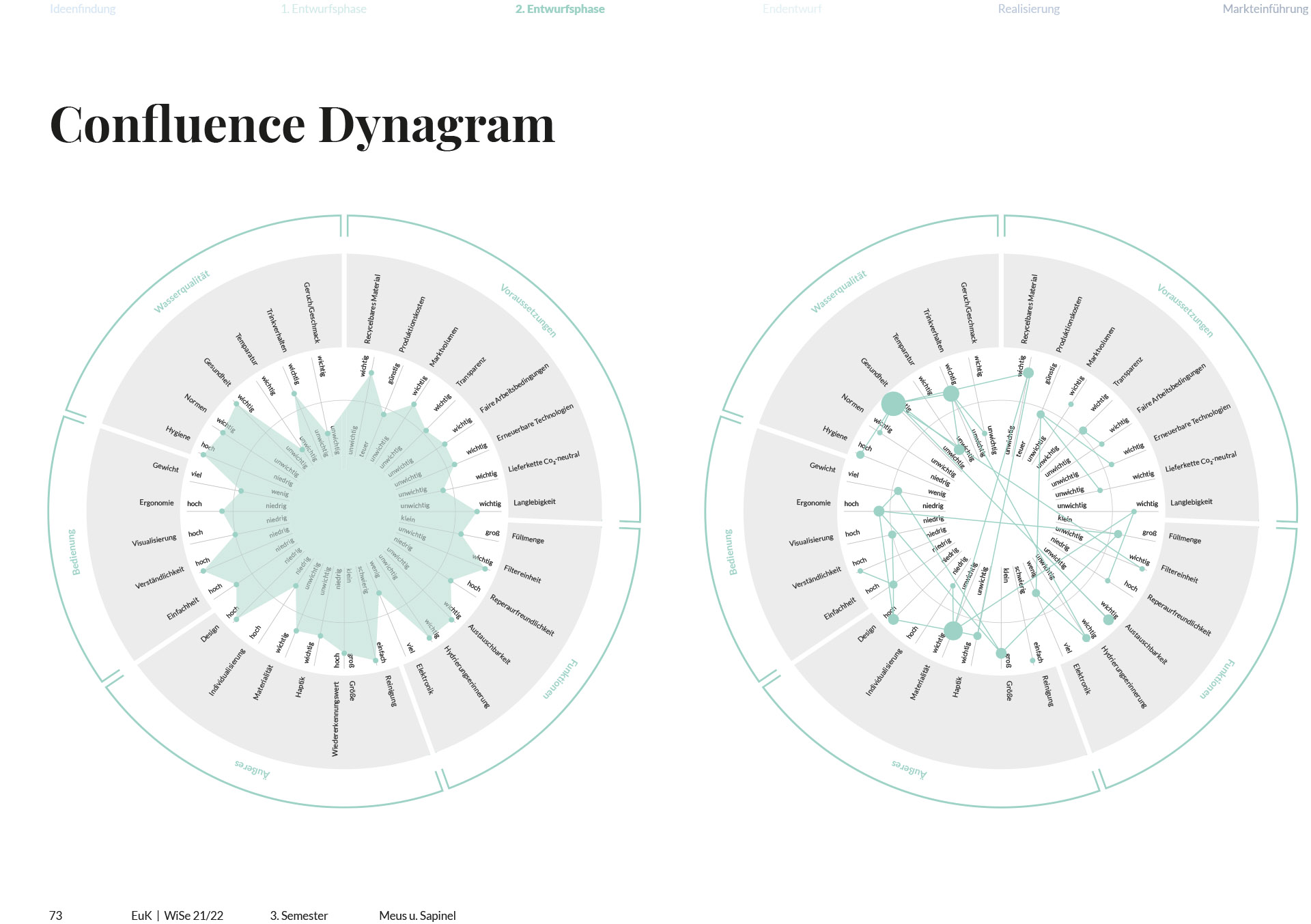The image size is (1311, 924).
Task: Select the 1. Entwurfsphase tab
Action: pos(324,9)
